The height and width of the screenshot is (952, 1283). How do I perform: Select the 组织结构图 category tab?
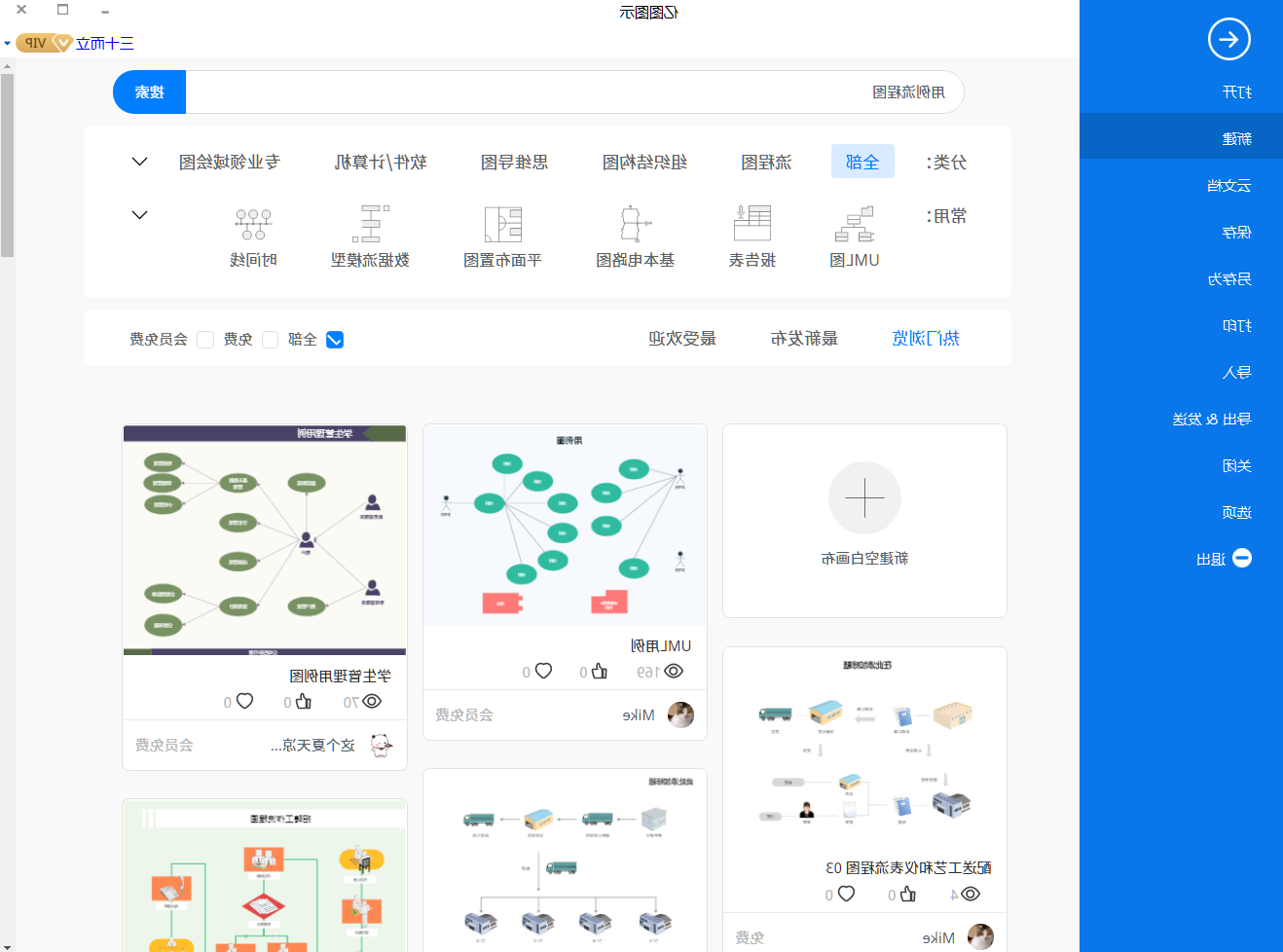click(x=644, y=163)
